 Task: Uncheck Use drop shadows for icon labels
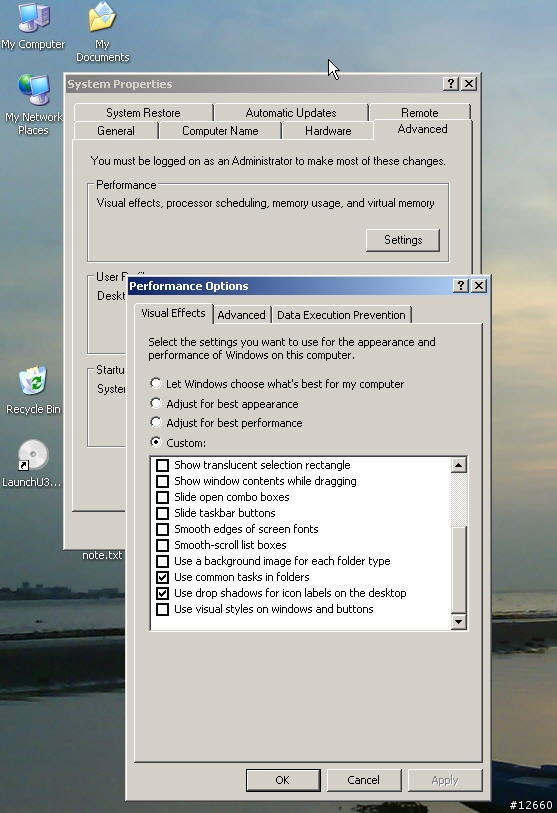coord(162,593)
